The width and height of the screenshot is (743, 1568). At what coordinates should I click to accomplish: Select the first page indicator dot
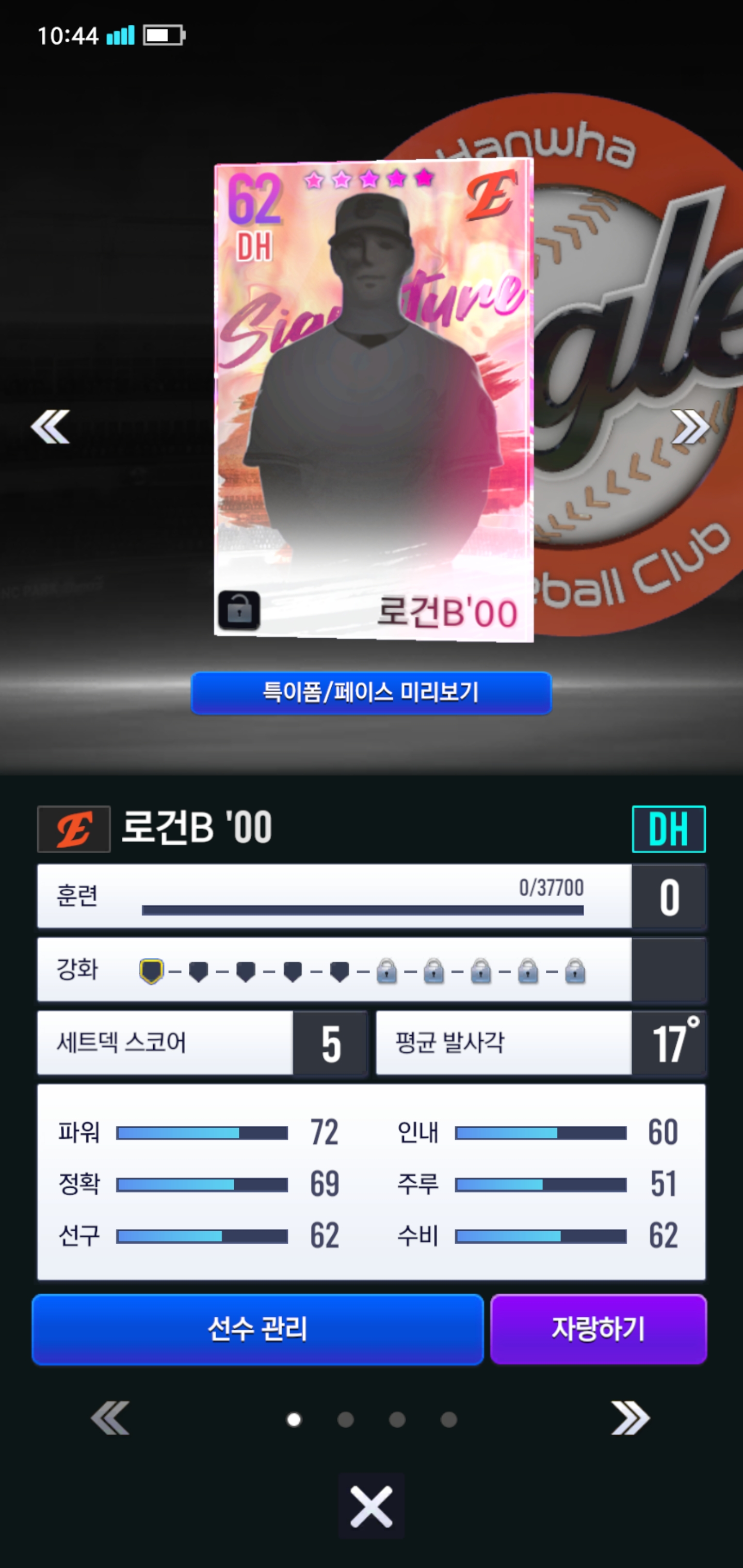(294, 1419)
